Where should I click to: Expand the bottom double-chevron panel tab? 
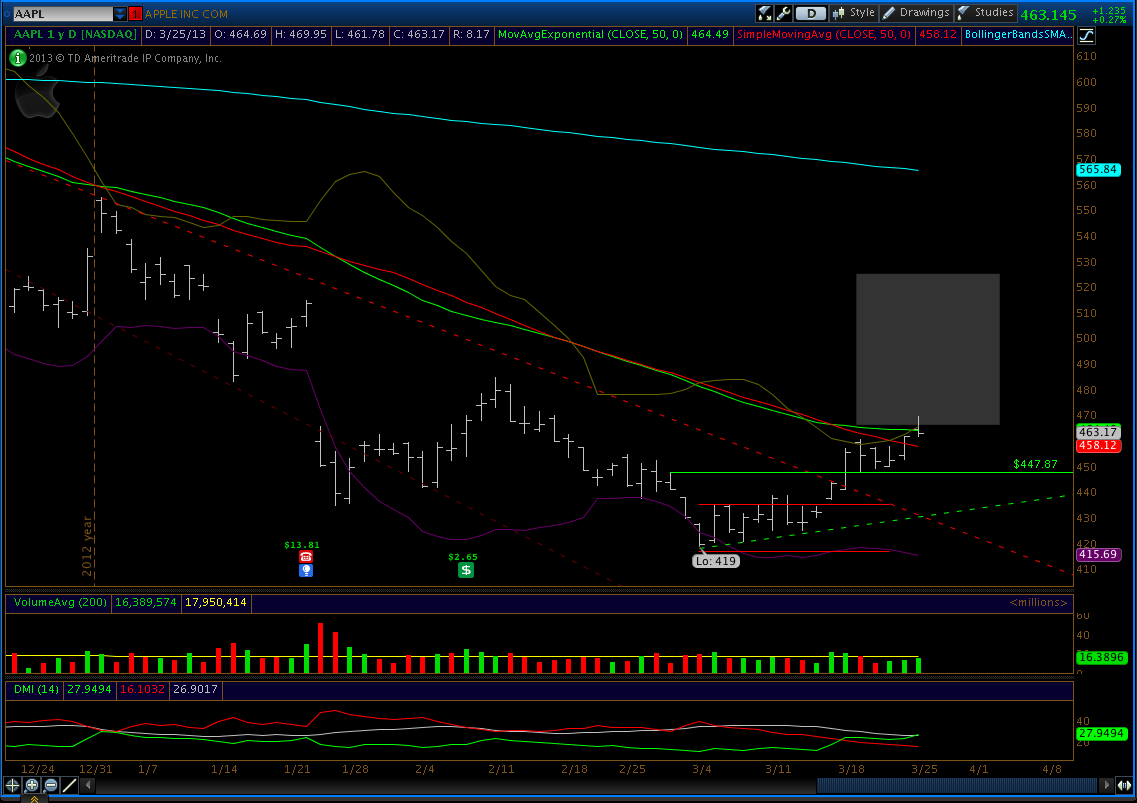(34, 799)
